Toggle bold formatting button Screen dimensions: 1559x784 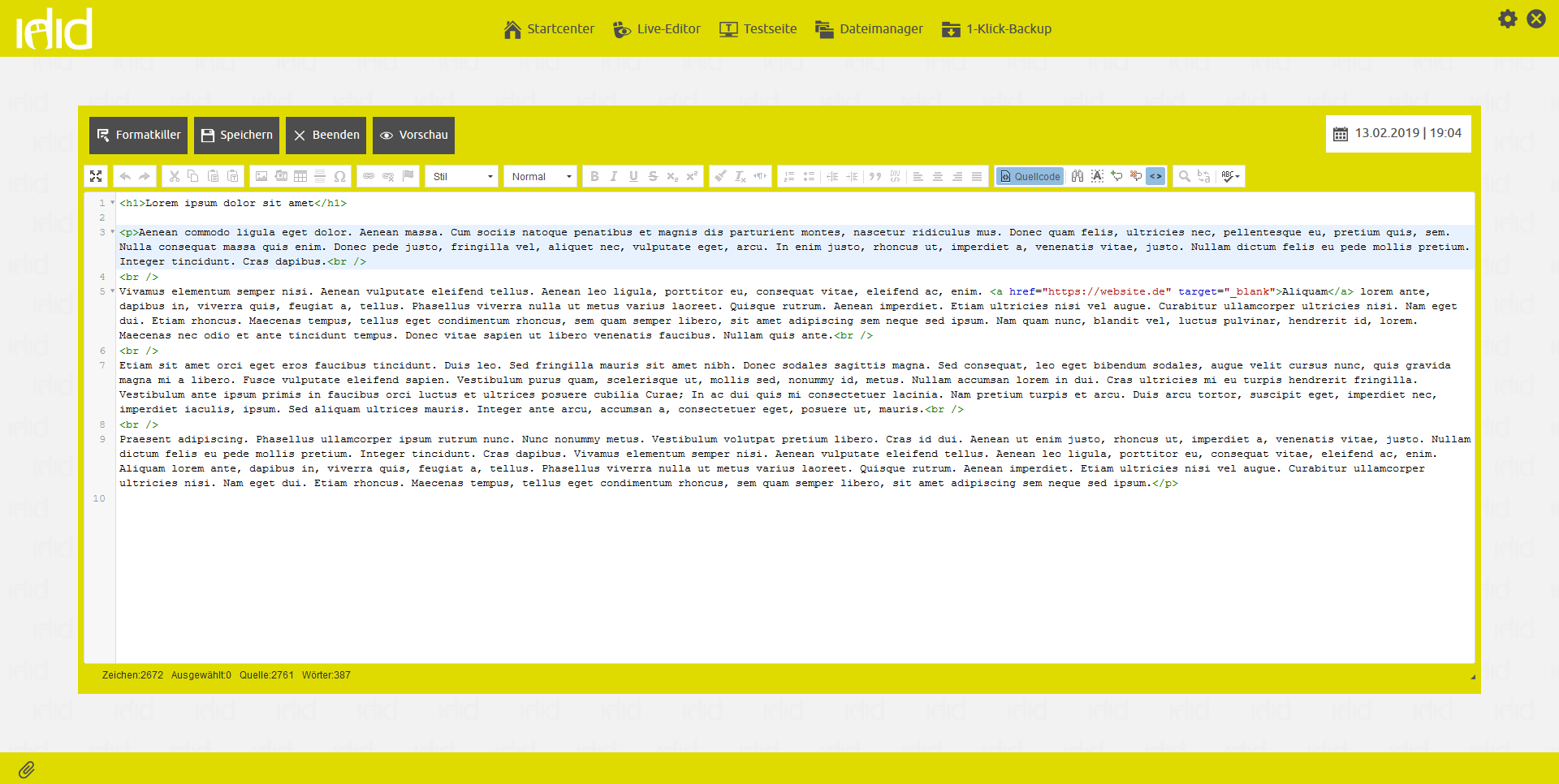[594, 176]
